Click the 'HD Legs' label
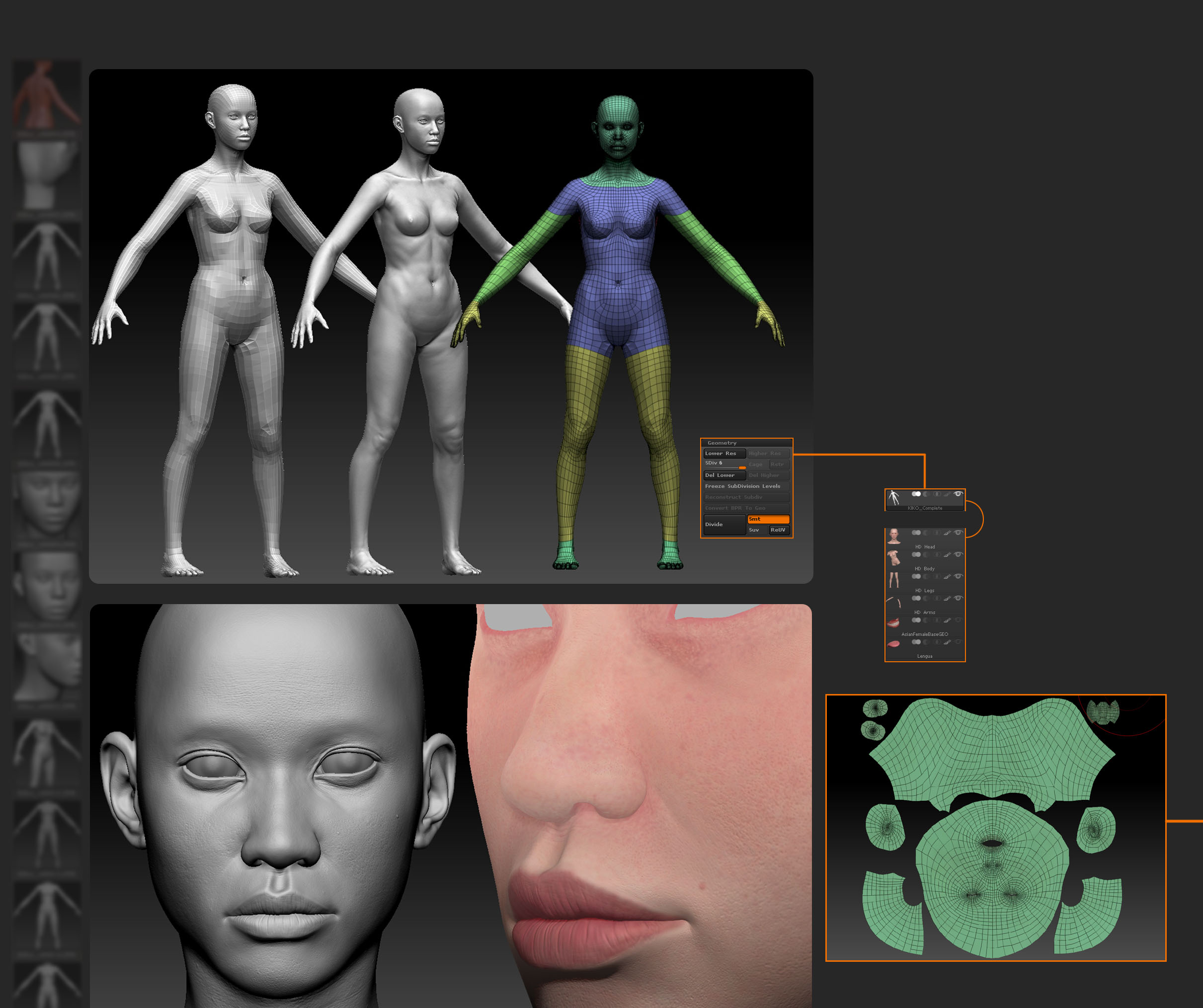Screen dimensions: 1203x1008 click(925, 591)
